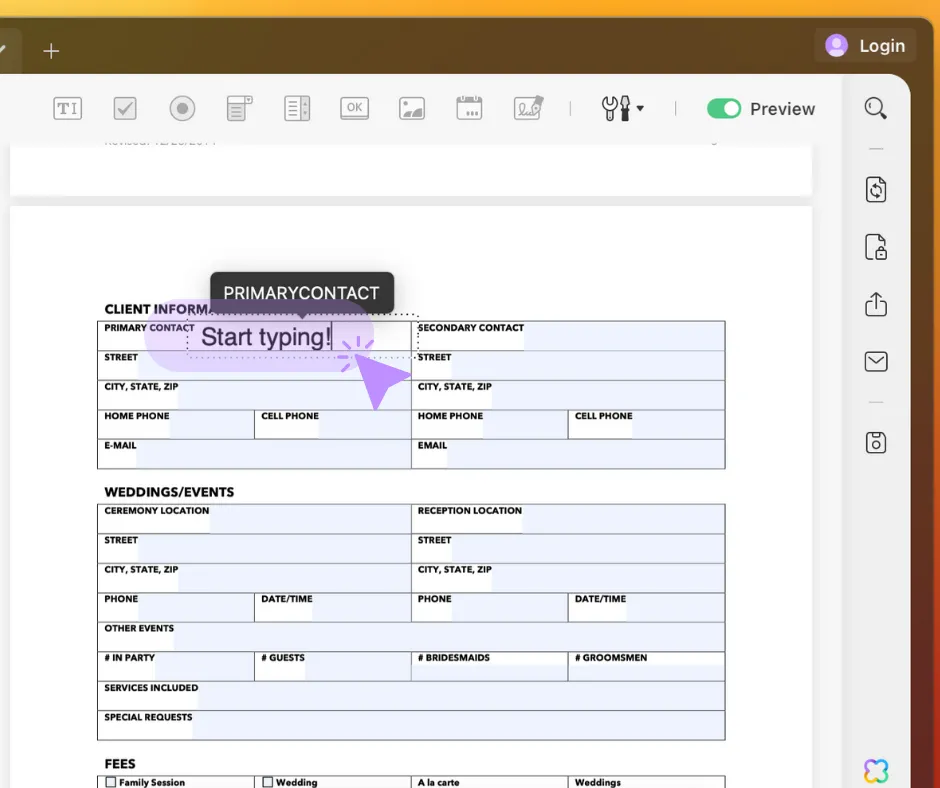The image size is (940, 788).
Task: Save the document via the sidebar save icon
Action: (875, 442)
